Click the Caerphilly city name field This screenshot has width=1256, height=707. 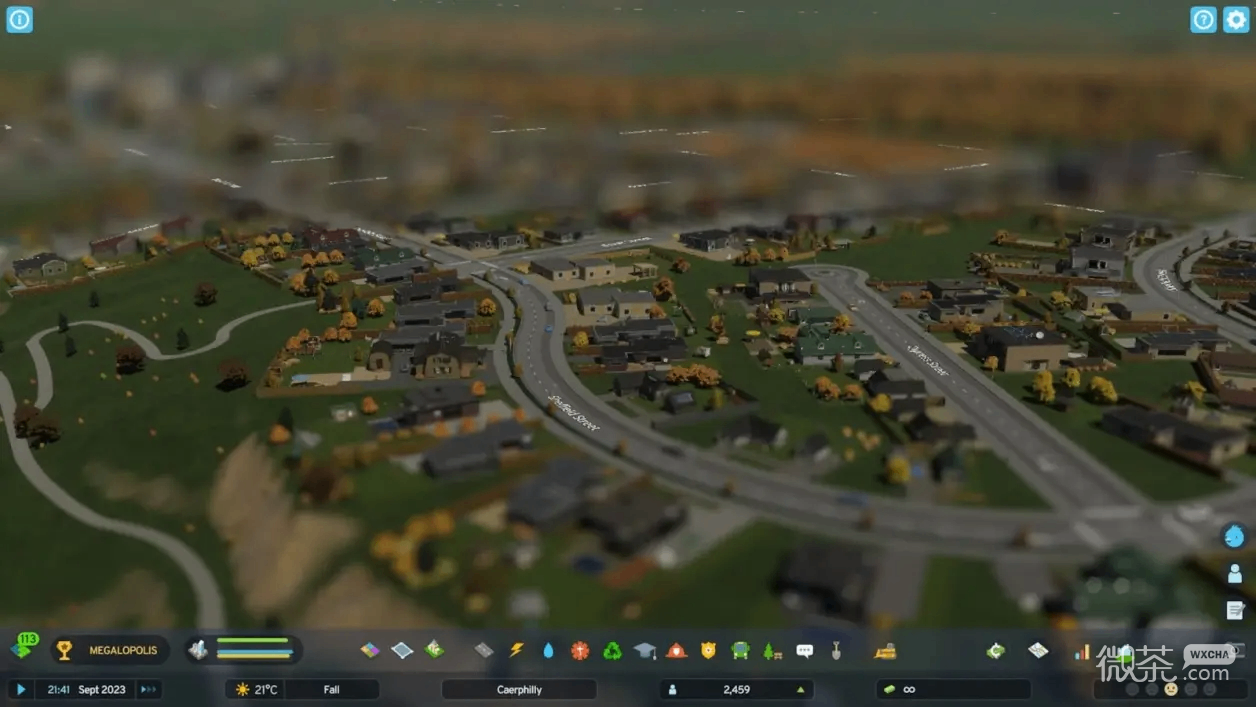coord(519,689)
